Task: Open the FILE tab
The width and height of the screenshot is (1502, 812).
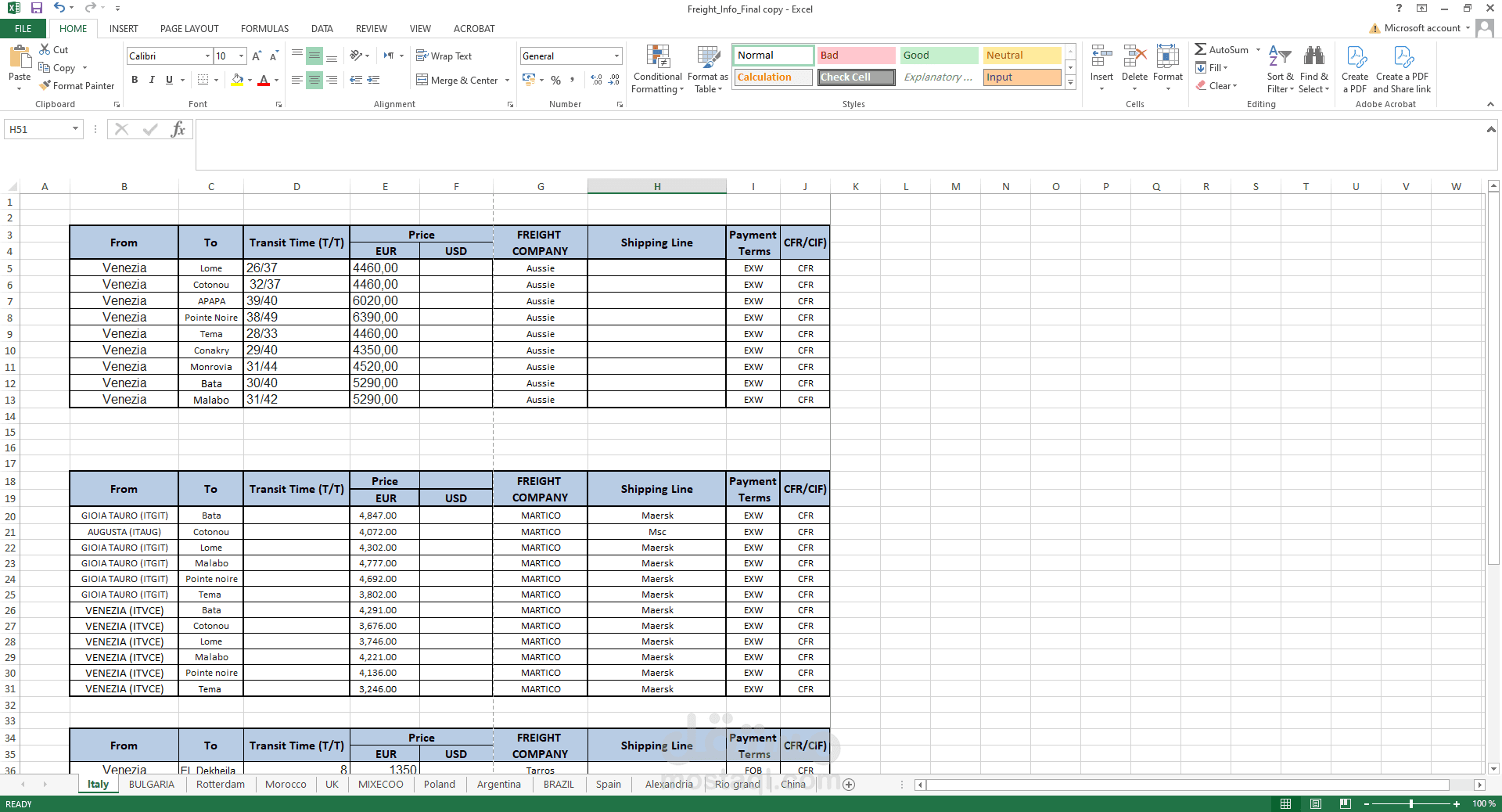Action: pos(23,29)
